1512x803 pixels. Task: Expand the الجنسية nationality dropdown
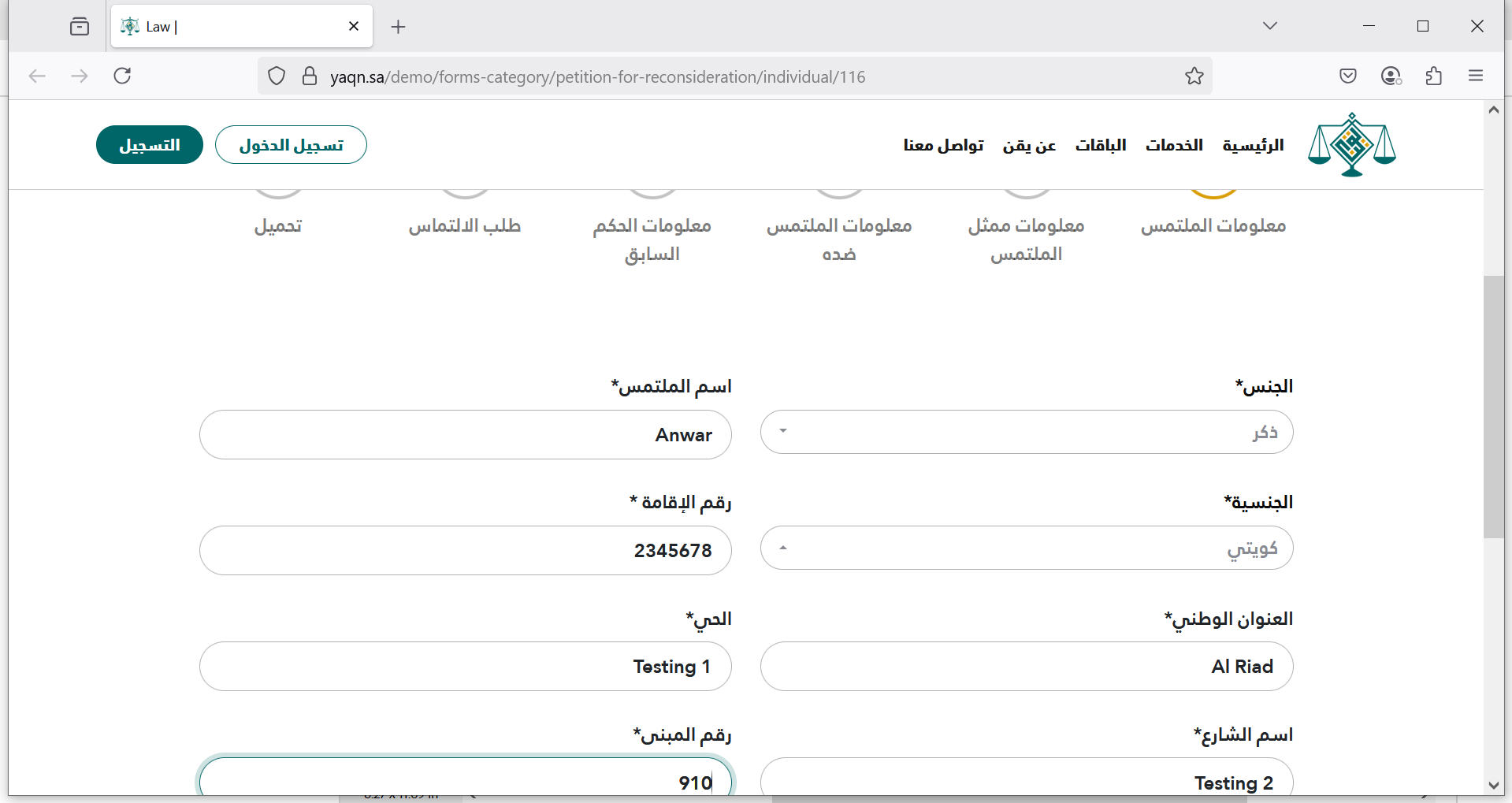(1026, 548)
